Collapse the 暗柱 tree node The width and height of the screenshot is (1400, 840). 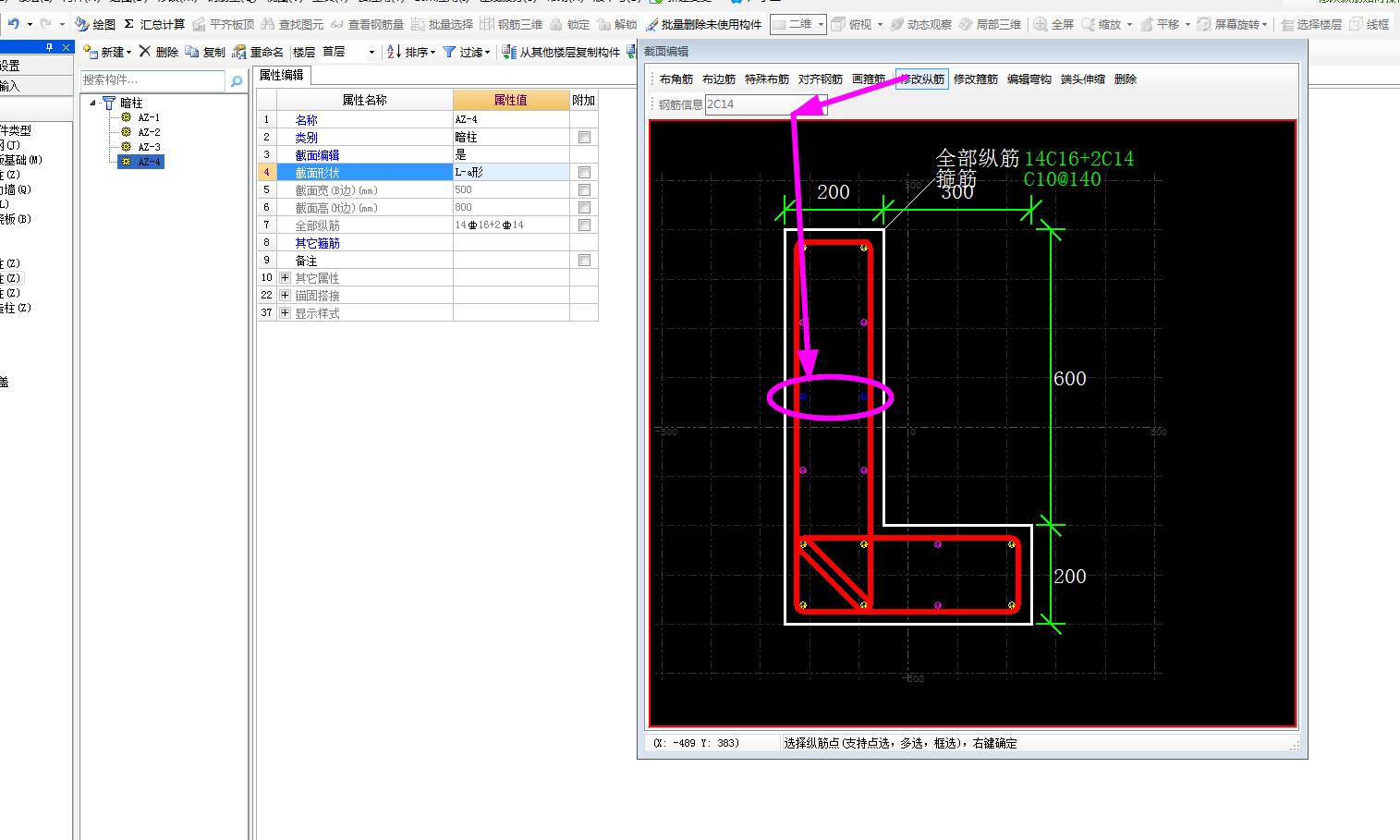92,103
